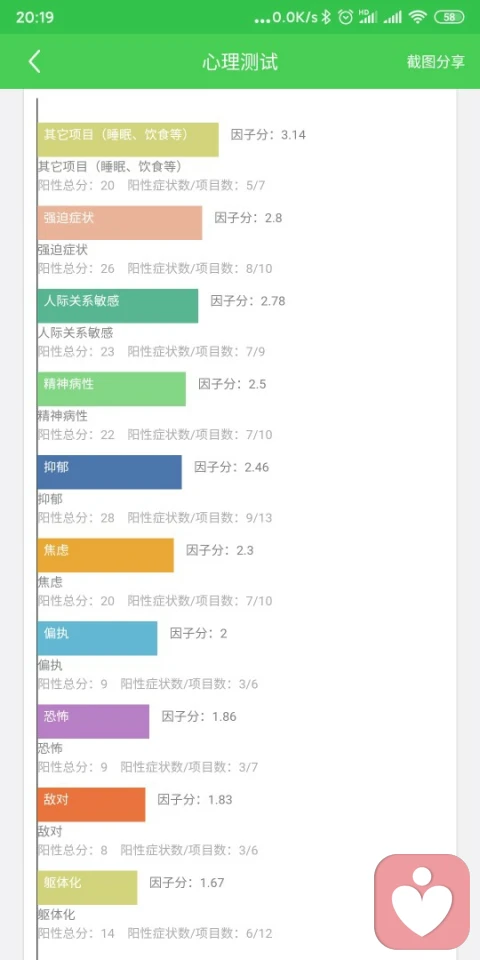This screenshot has width=480, height=960.
Task: Tap the Bluetooth status icon
Action: [326, 17]
